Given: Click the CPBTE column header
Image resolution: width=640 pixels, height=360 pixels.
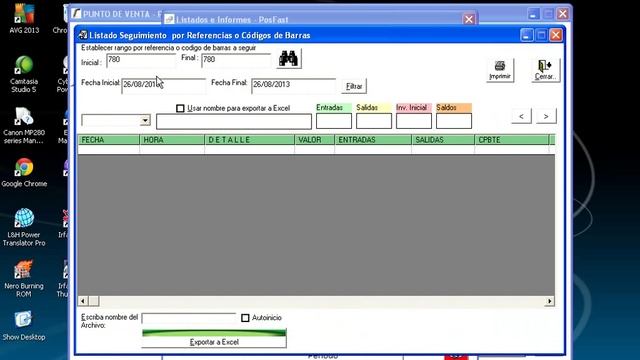Looking at the screenshot, I should (512, 140).
